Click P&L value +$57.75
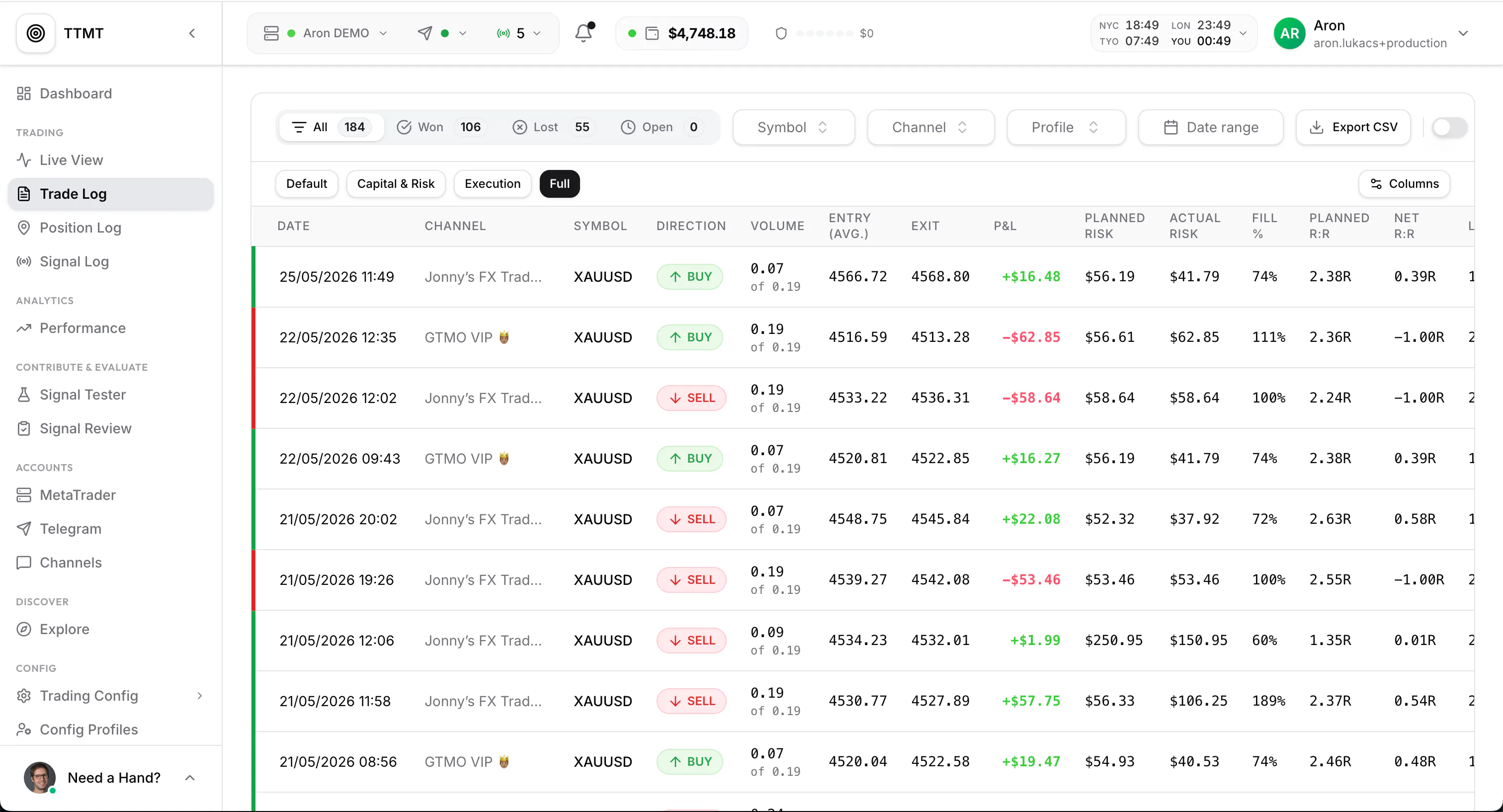Viewport: 1503px width, 812px height. (1031, 701)
